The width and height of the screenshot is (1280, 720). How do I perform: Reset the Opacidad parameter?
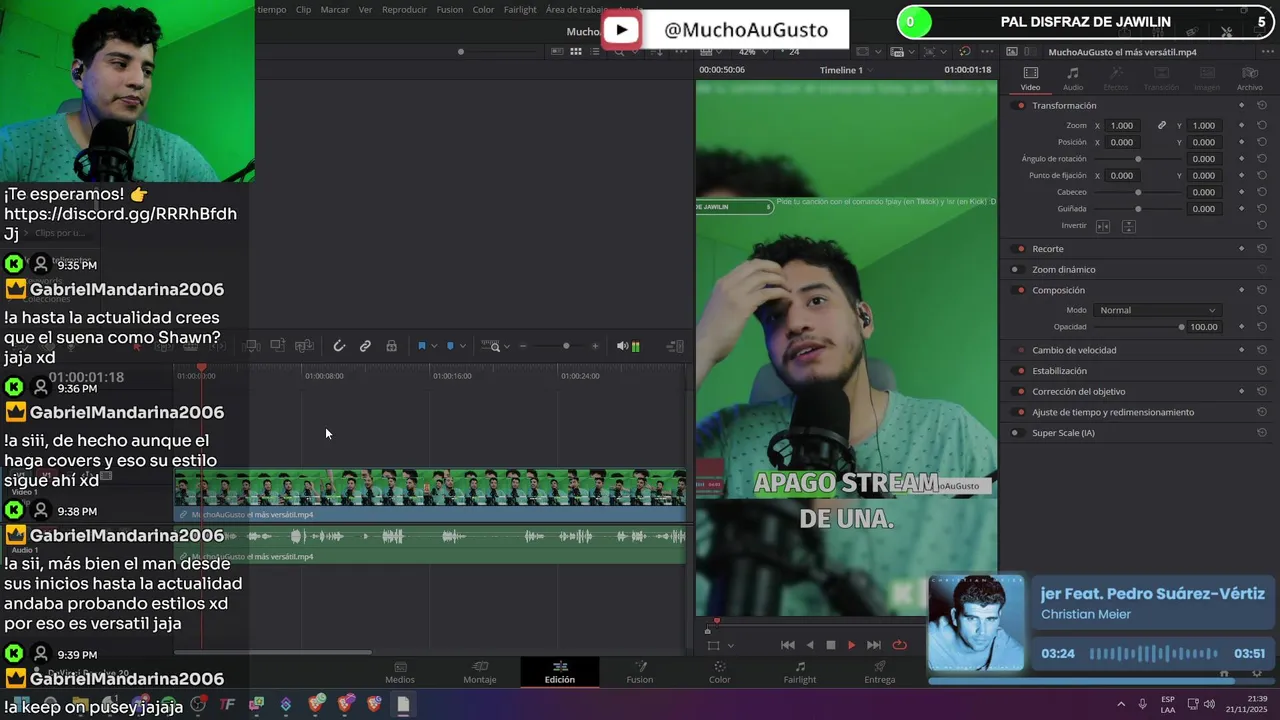(x=1262, y=327)
